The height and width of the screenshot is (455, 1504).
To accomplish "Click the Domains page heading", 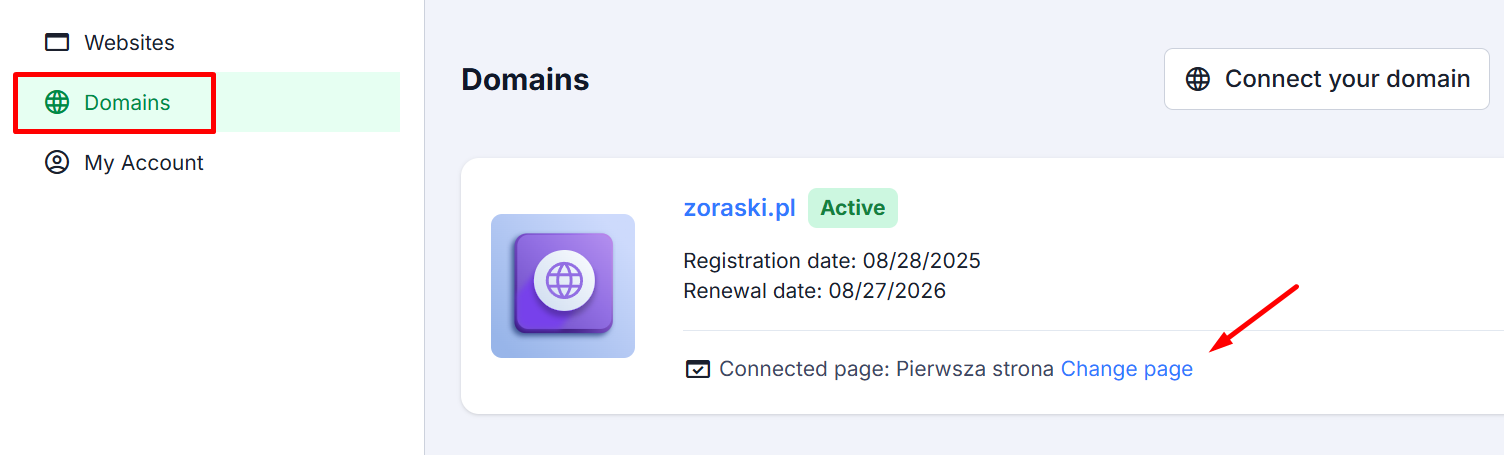I will click(525, 80).
